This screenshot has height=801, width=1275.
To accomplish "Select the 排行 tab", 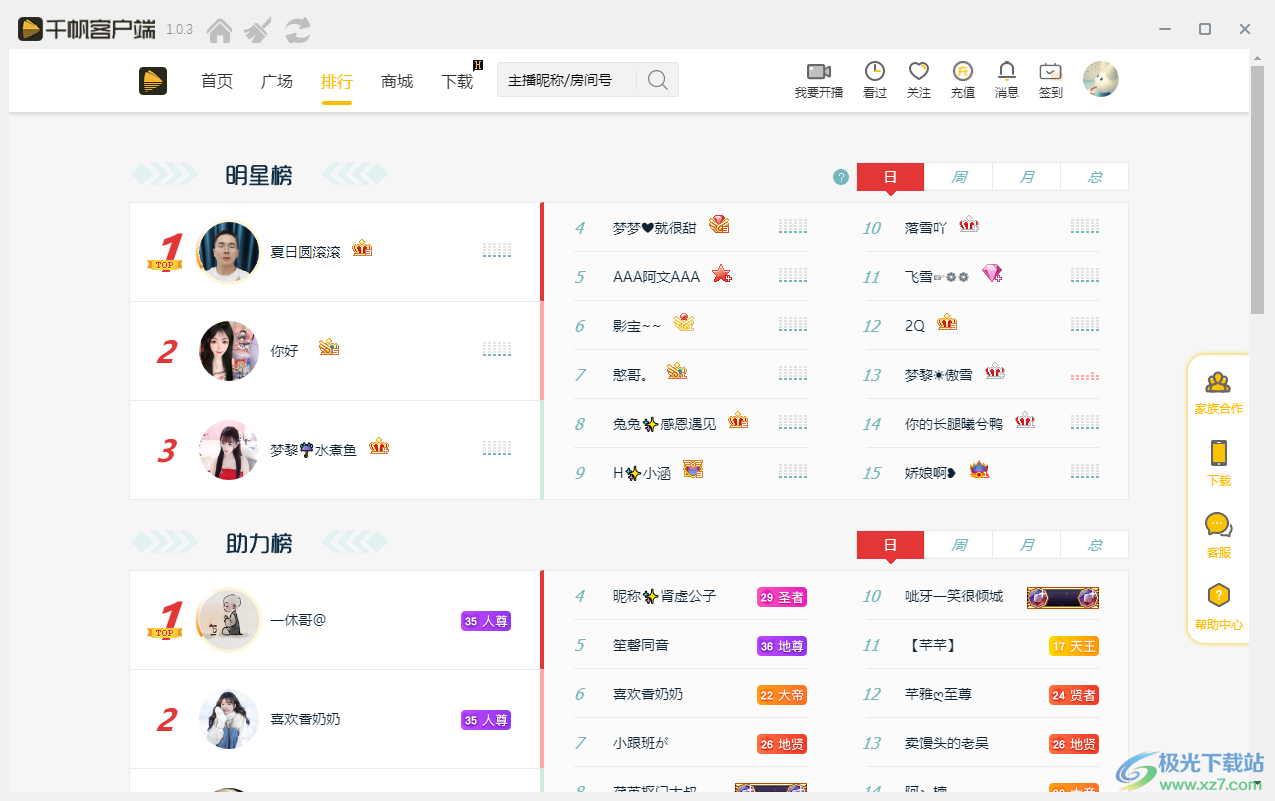I will pyautogui.click(x=337, y=81).
